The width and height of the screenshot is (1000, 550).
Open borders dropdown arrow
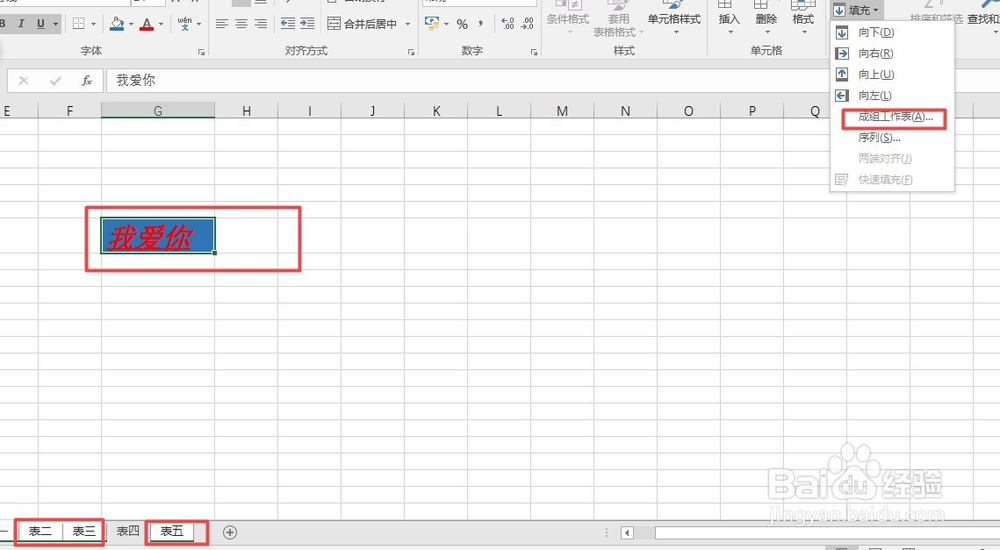point(94,24)
